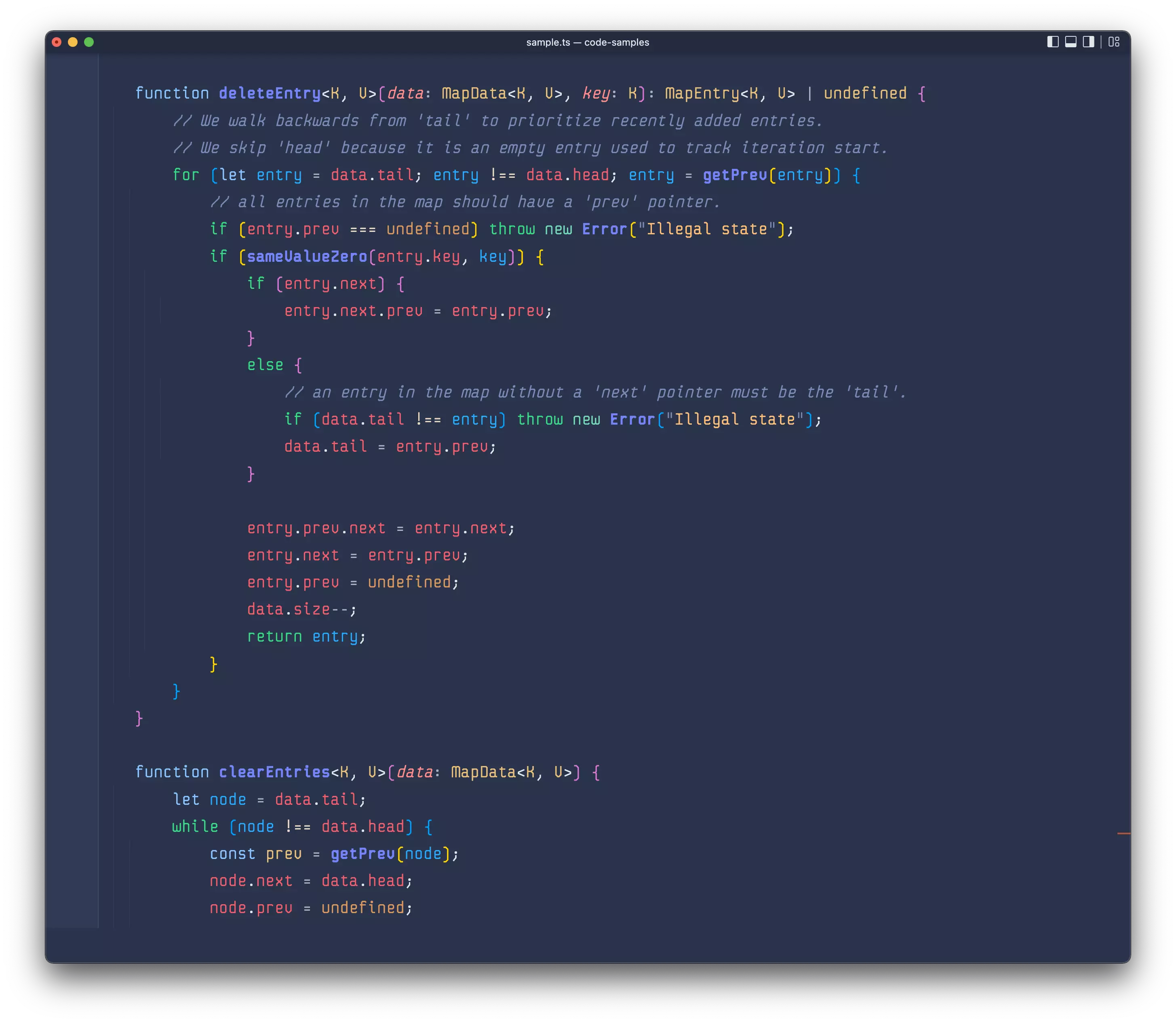Screen dimensions: 1176x1023
Task: Toggle the bottom panel layout icon
Action: 1071,42
